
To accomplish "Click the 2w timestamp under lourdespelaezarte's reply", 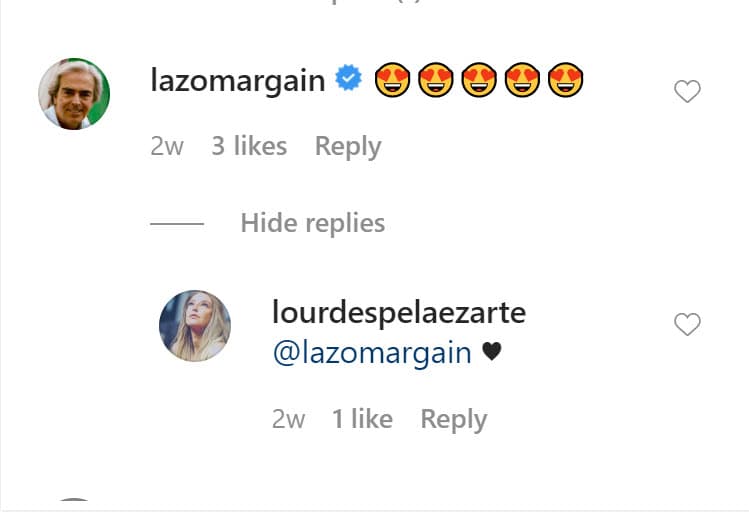I will tap(289, 419).
